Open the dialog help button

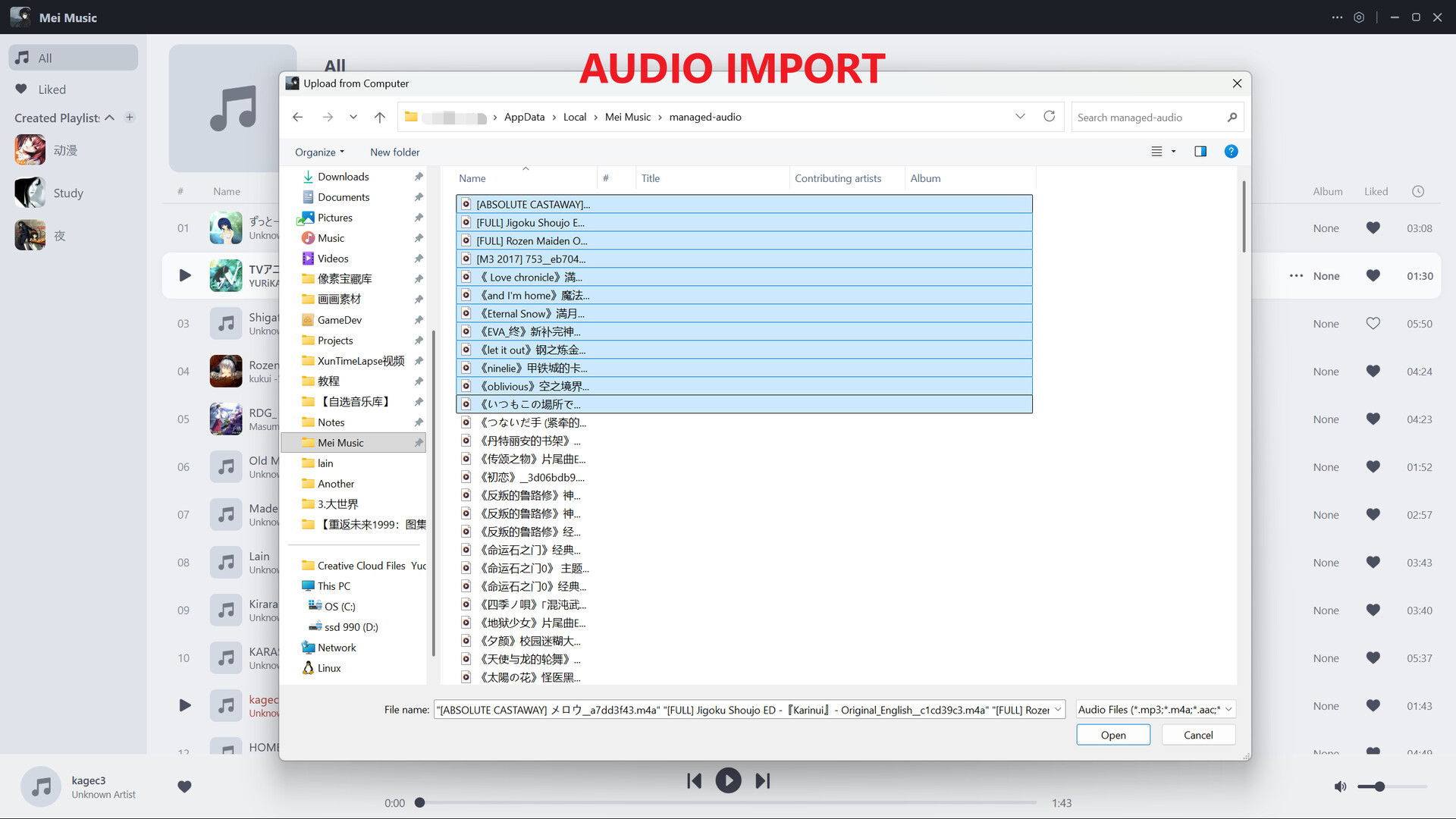1231,152
